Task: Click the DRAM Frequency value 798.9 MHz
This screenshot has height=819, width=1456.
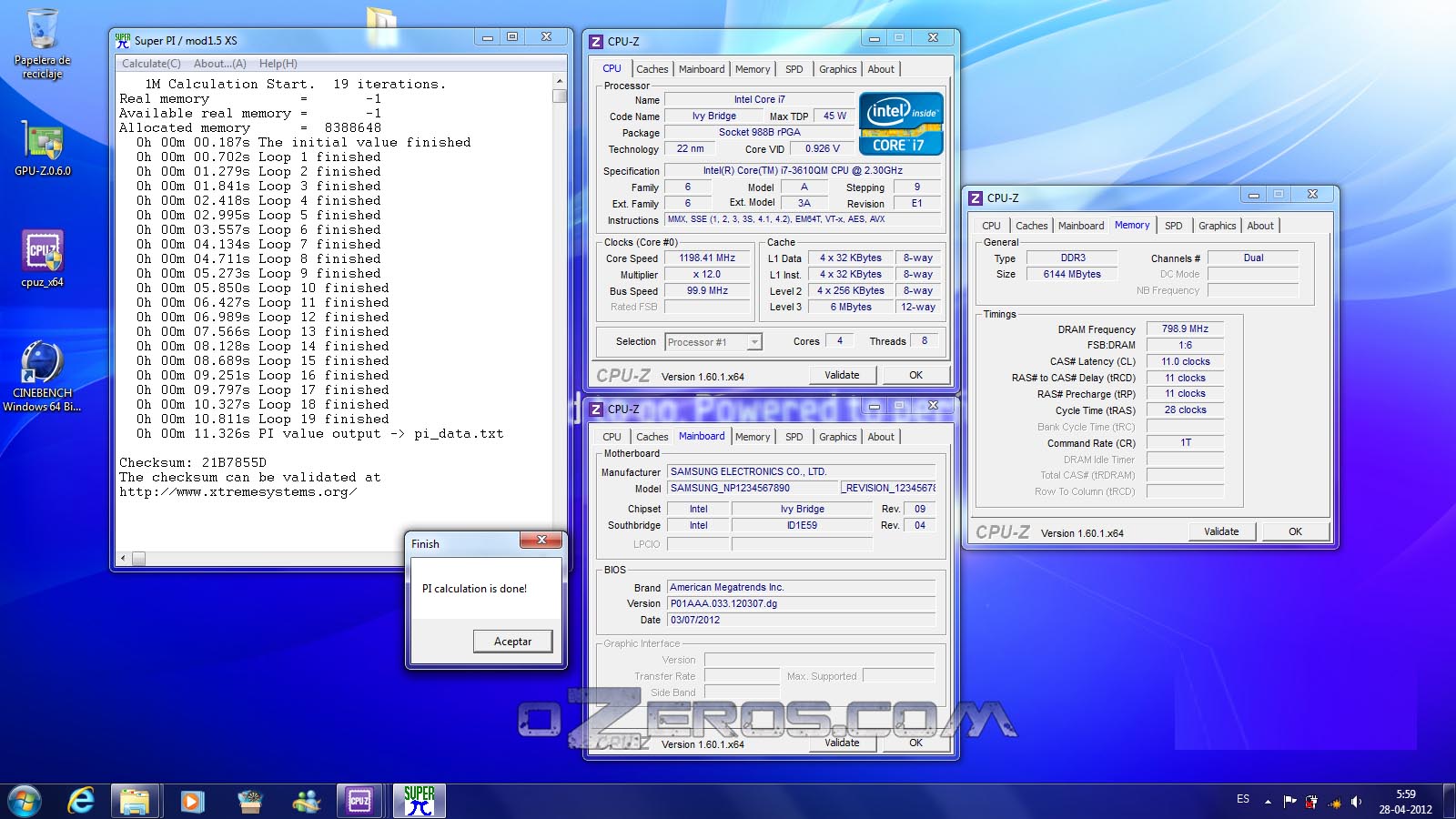Action: click(x=1185, y=329)
